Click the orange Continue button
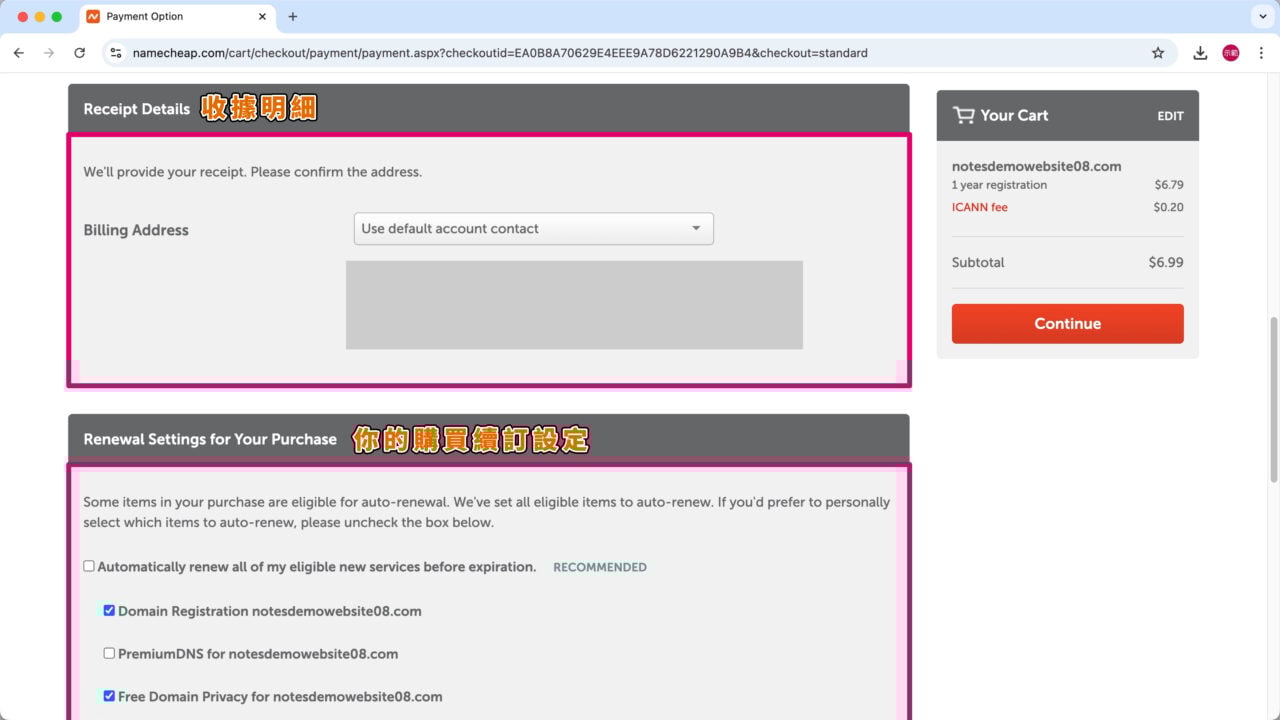1280x720 pixels. (x=1067, y=324)
